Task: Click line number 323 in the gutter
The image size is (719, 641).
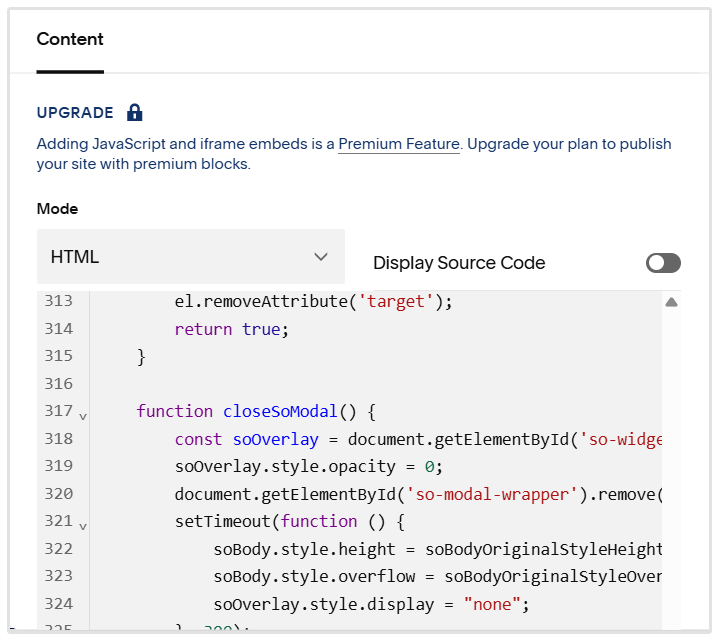Action: 59,576
